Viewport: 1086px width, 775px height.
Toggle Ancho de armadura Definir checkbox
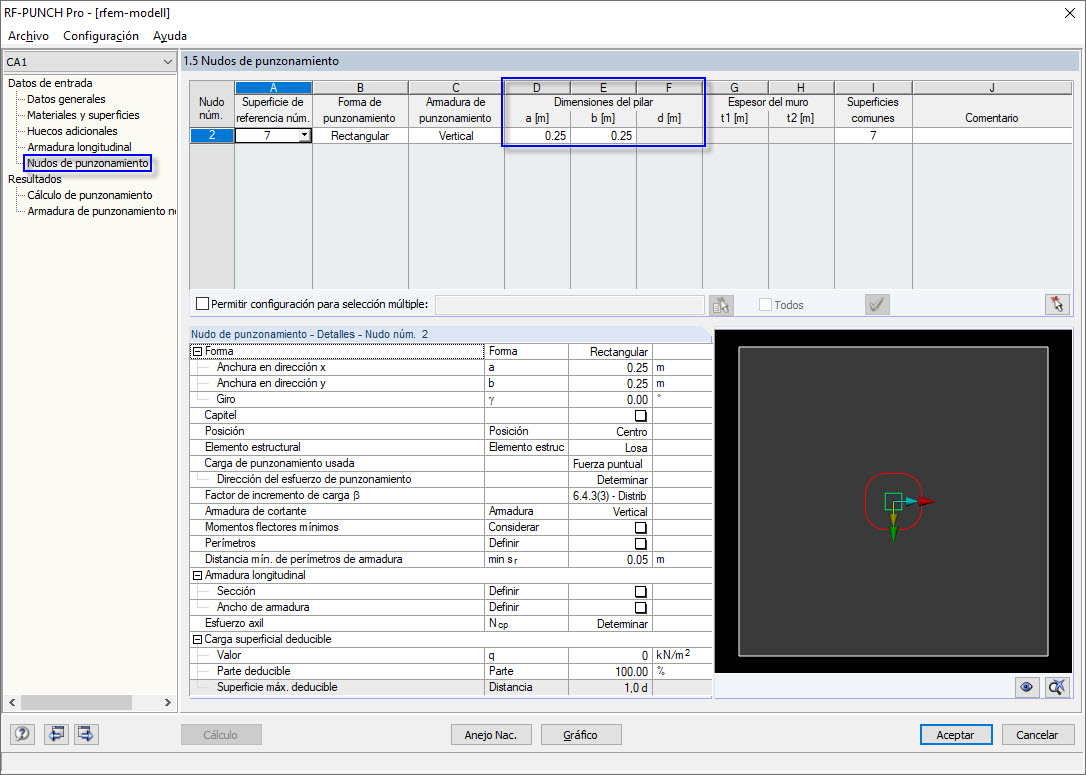point(641,607)
